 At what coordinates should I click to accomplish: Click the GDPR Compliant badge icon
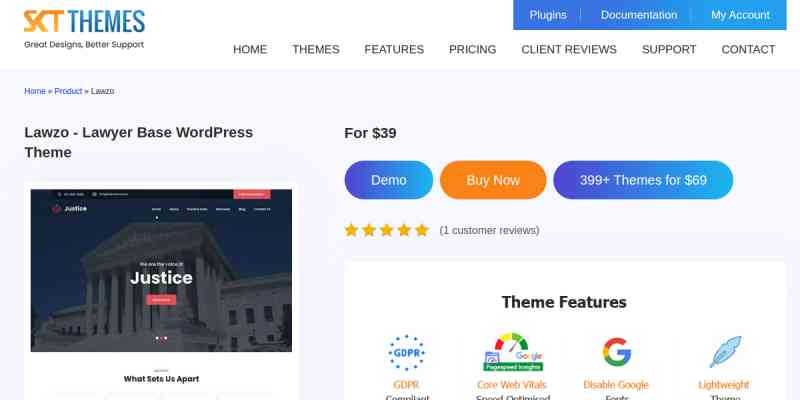tap(406, 352)
